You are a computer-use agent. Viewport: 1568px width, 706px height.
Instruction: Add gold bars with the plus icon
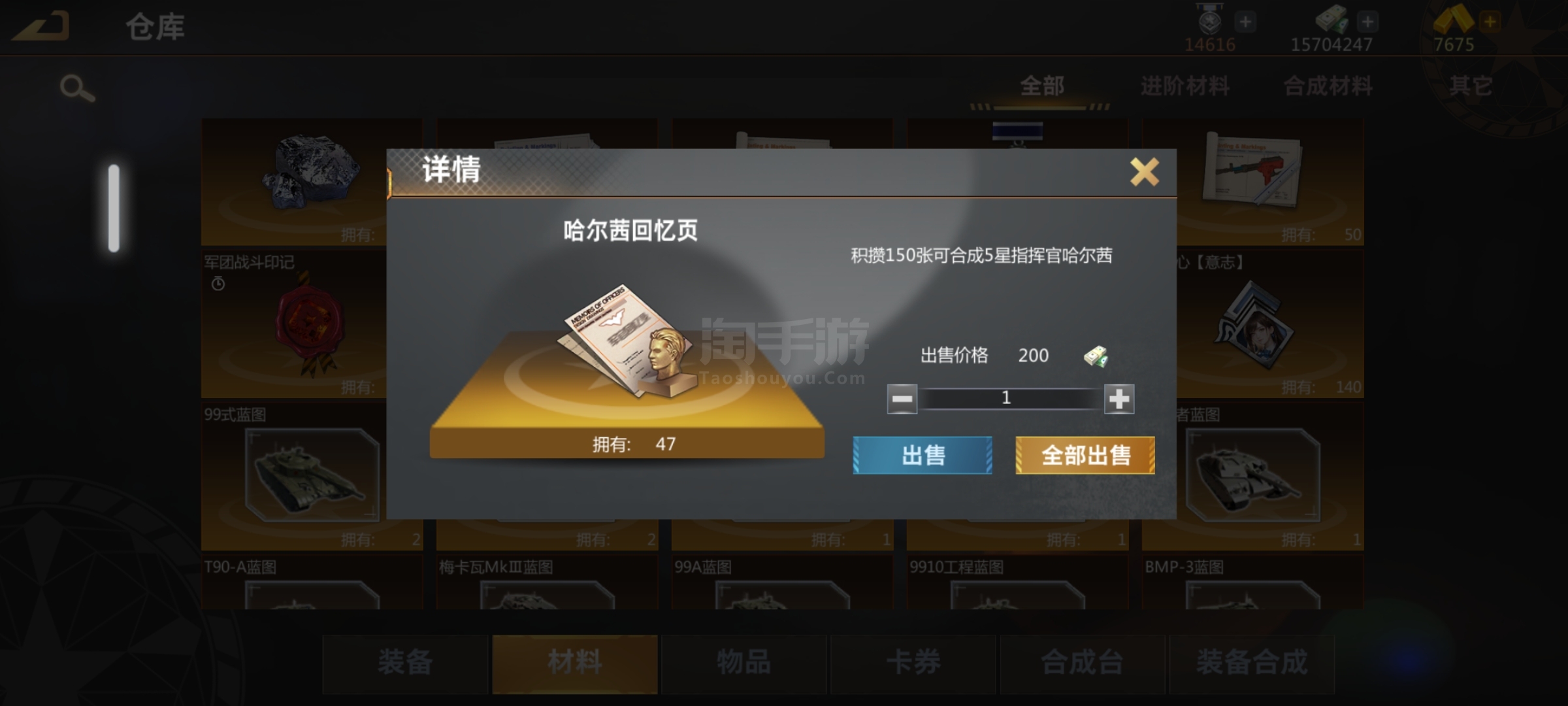1490,22
